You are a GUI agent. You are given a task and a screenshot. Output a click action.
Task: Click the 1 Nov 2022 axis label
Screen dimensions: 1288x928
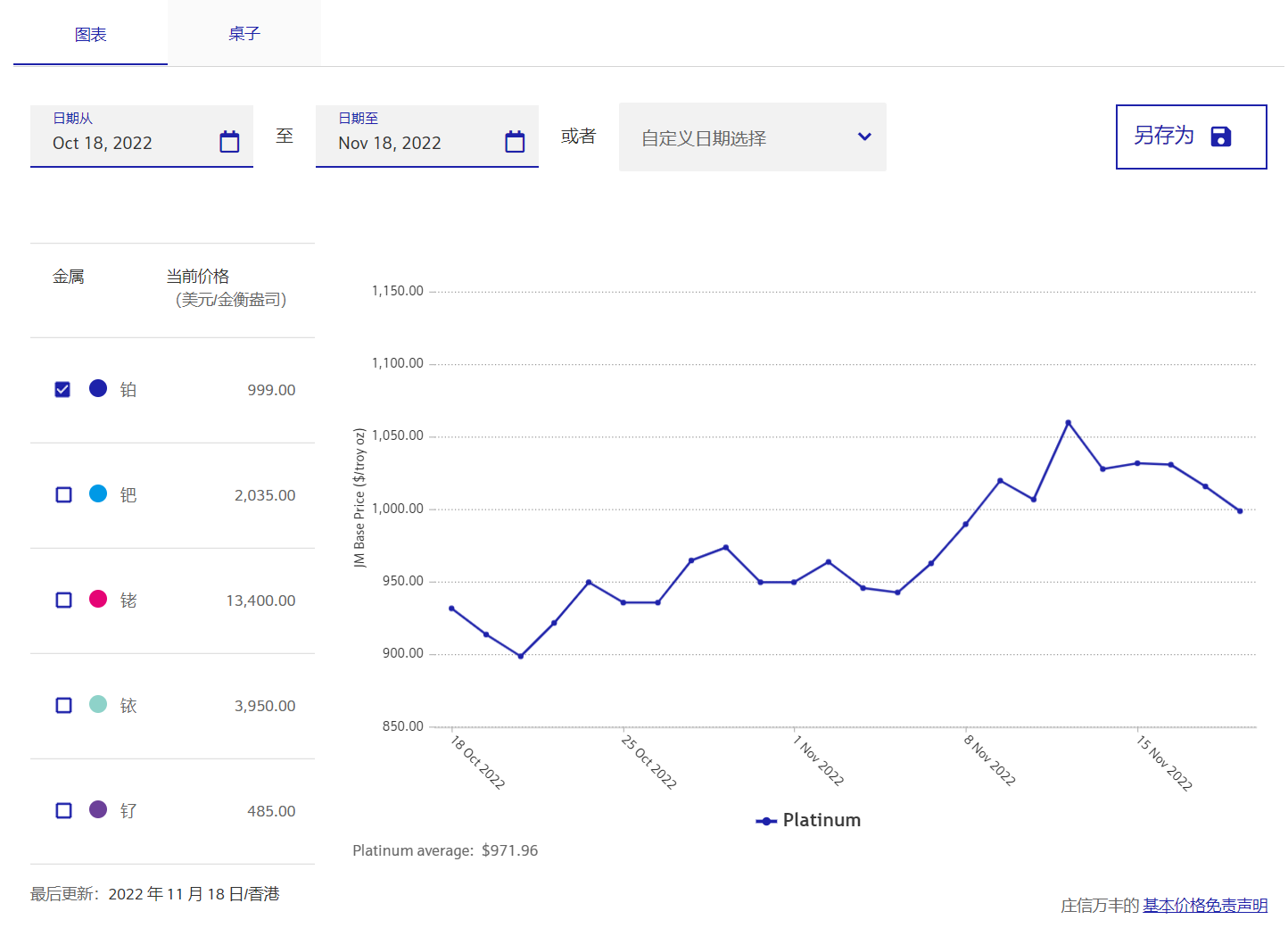[x=818, y=760]
